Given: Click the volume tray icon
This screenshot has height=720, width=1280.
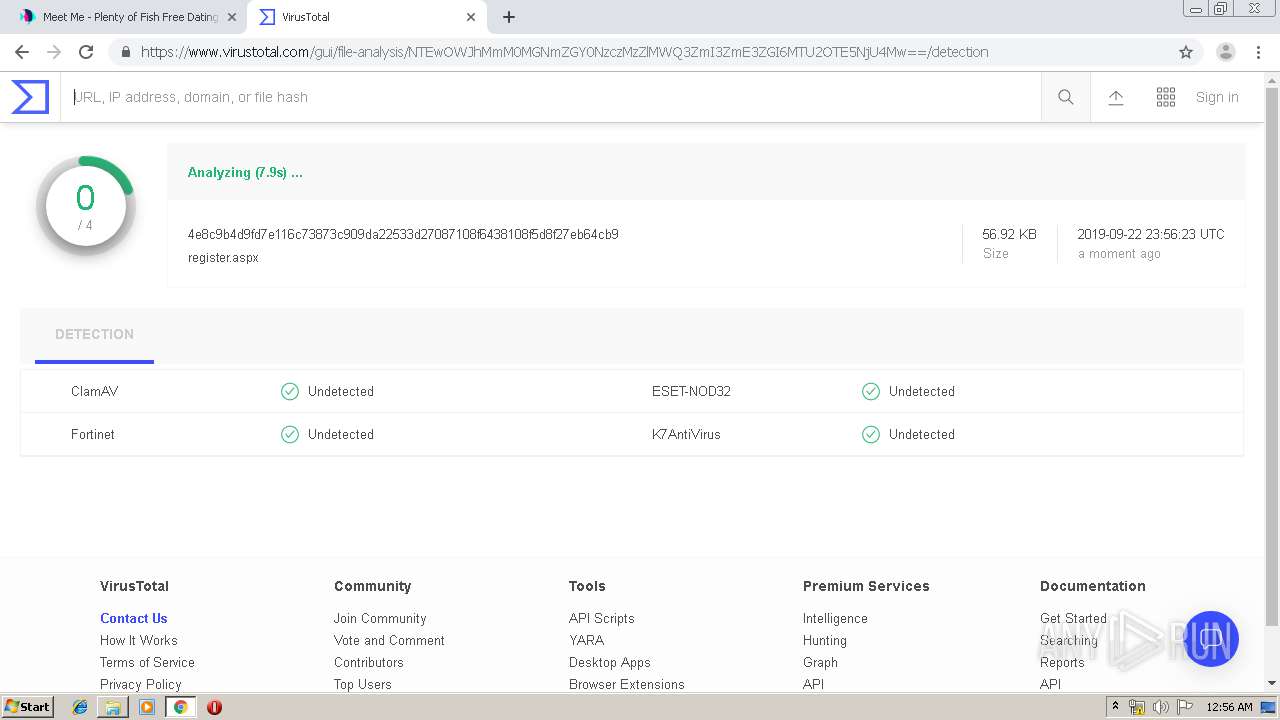Looking at the screenshot, I should [x=1160, y=707].
